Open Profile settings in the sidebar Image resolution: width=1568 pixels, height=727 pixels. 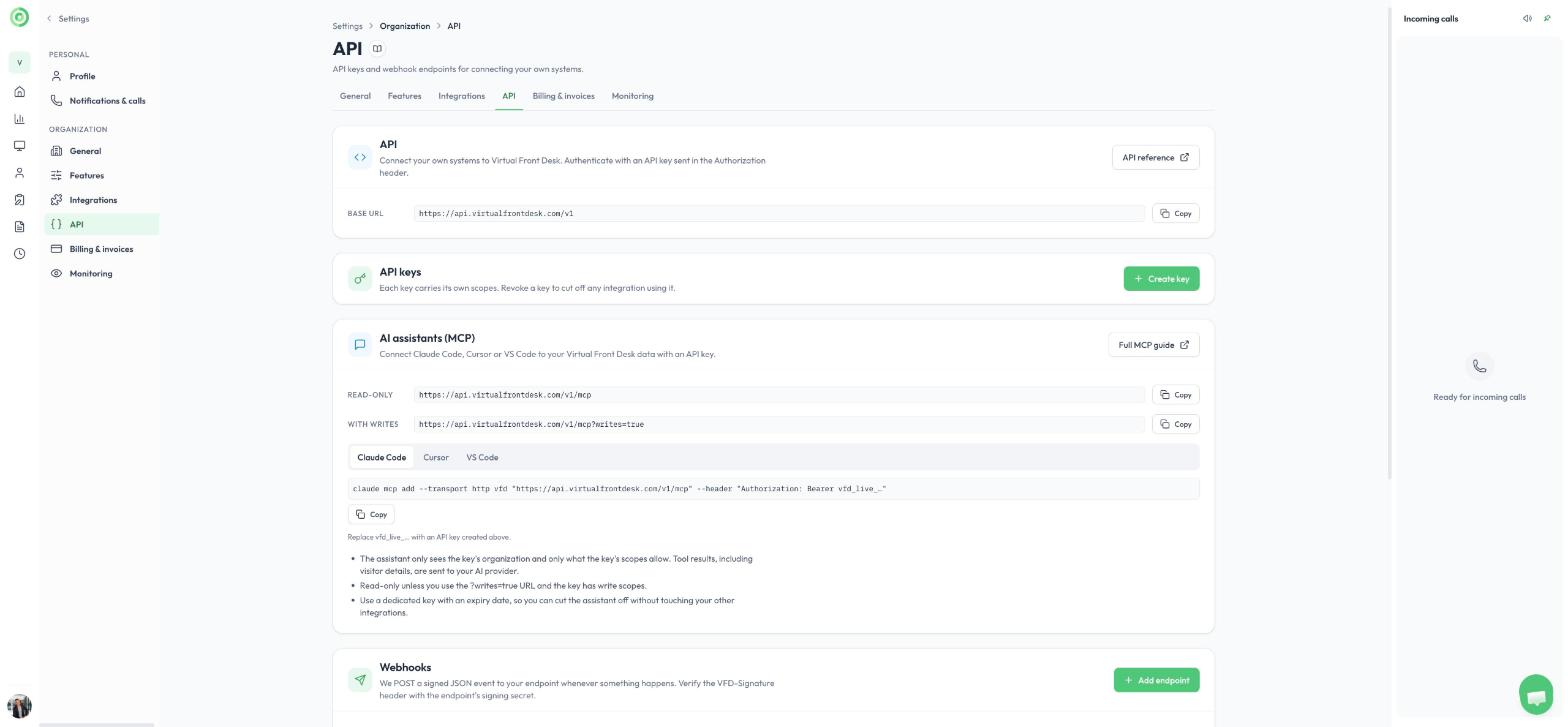(x=101, y=76)
